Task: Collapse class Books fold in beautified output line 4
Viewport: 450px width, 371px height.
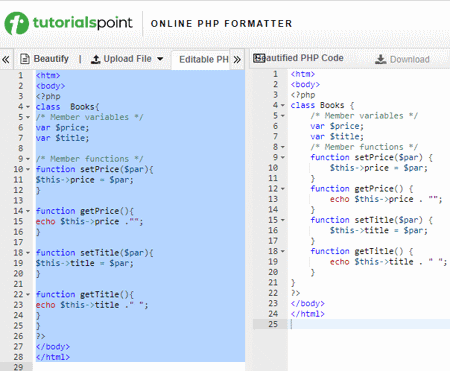Action: [283, 105]
